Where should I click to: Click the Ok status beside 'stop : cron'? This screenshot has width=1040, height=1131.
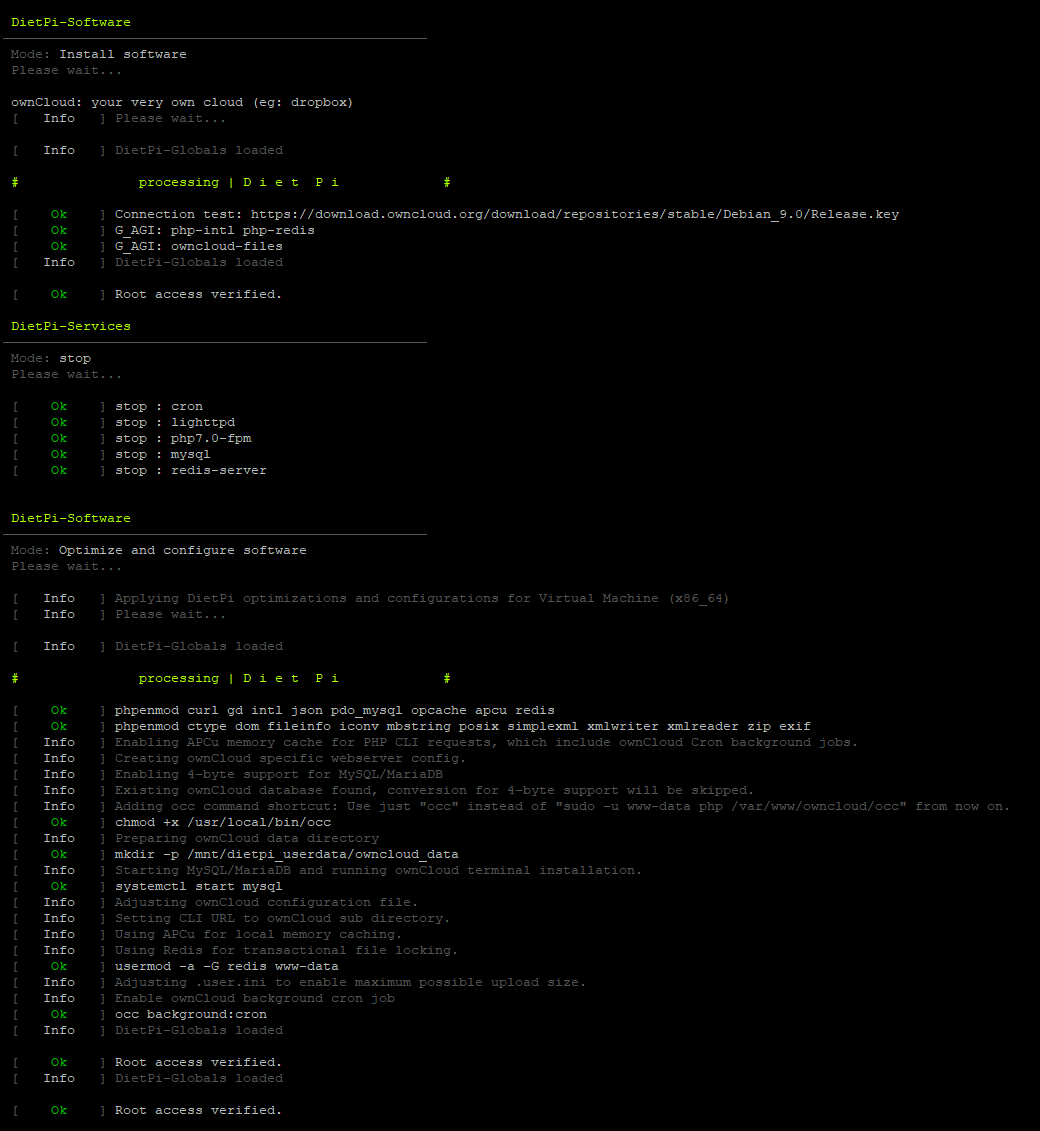(59, 407)
